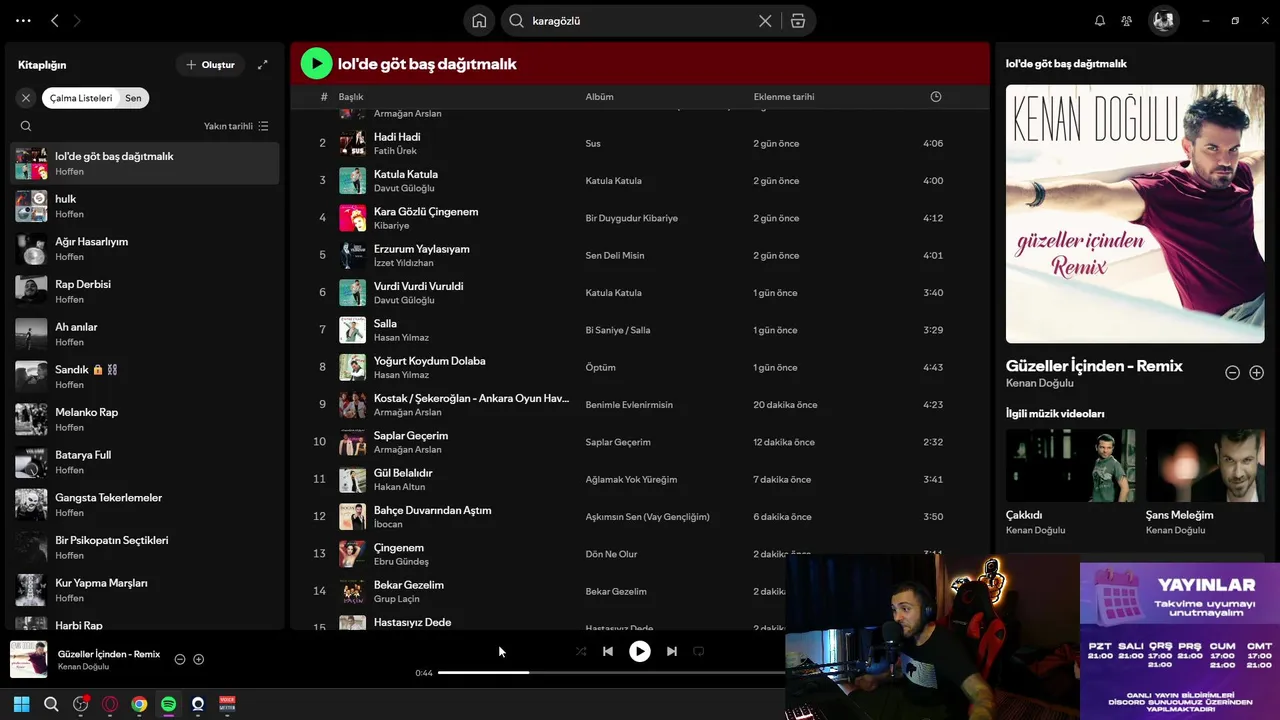Click Oluştur to create playlist

[x=209, y=65]
